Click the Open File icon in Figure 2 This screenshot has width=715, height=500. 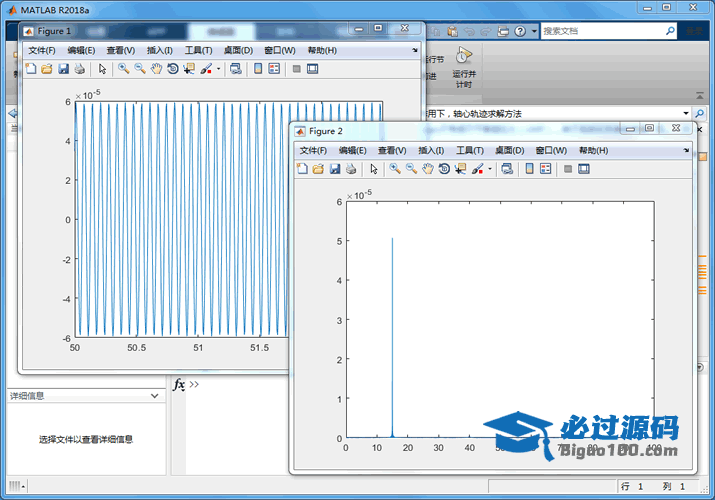[318, 169]
